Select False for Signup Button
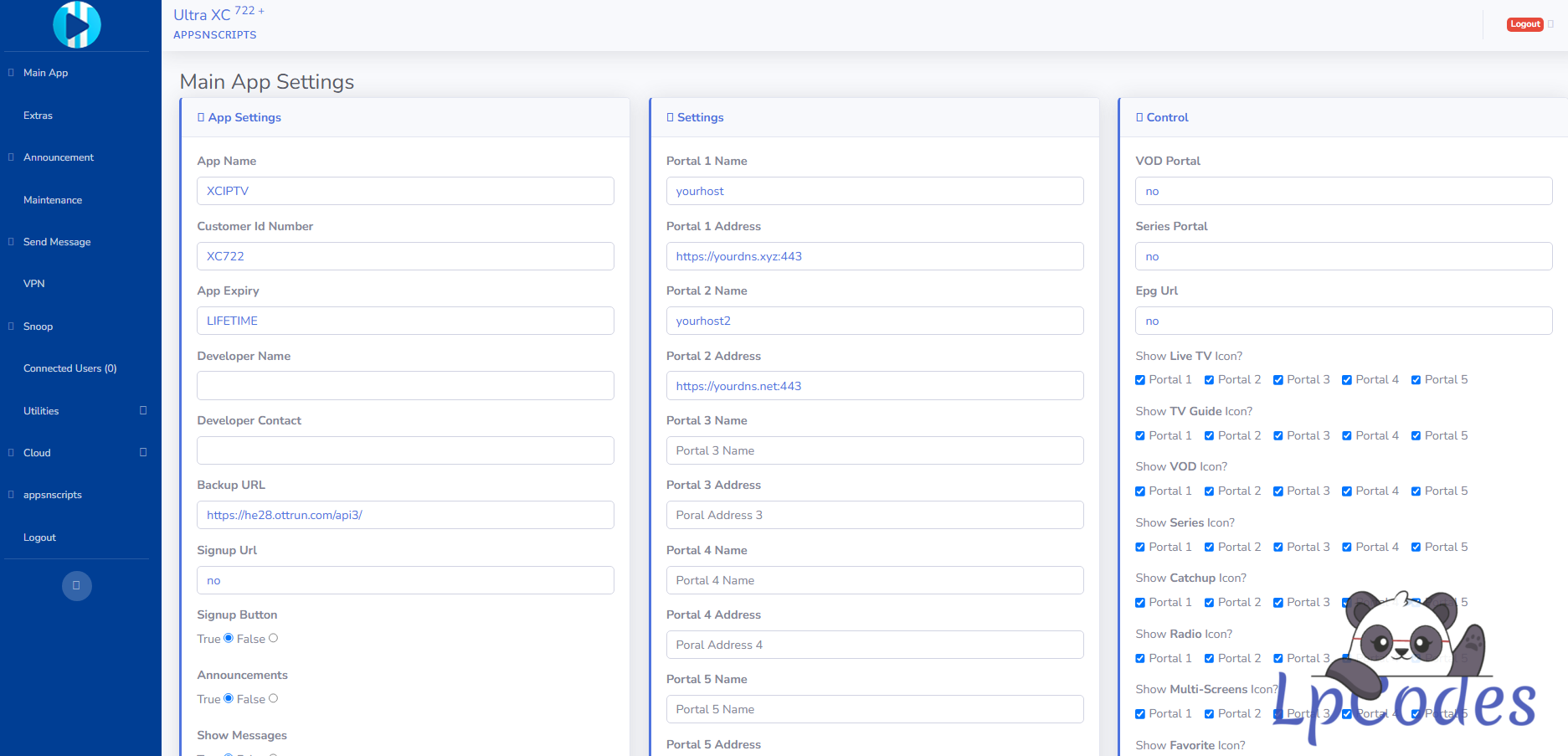The height and width of the screenshot is (756, 1568). click(x=273, y=638)
